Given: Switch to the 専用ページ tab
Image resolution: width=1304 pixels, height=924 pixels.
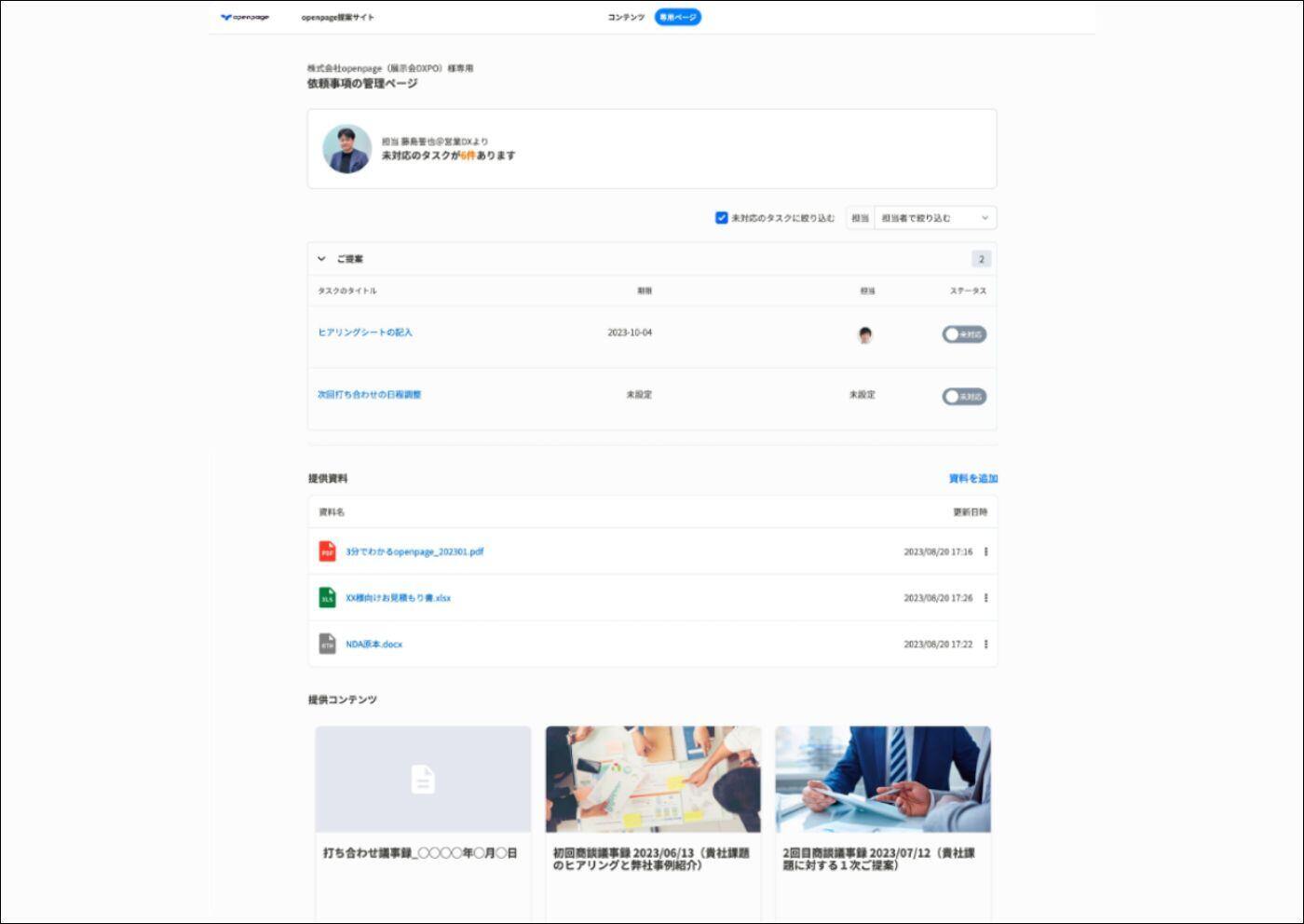Looking at the screenshot, I should tap(677, 17).
